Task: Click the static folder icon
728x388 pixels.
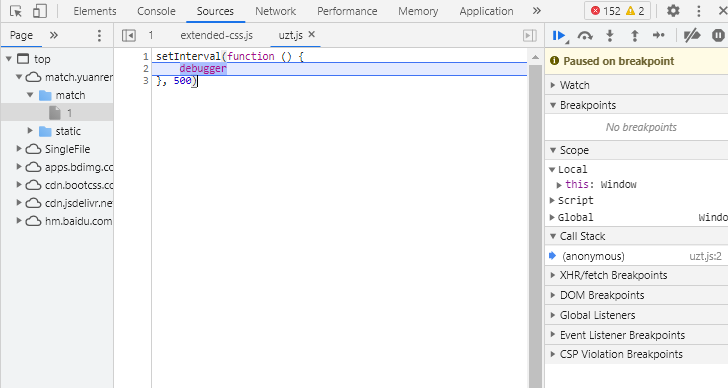Action: 45,131
